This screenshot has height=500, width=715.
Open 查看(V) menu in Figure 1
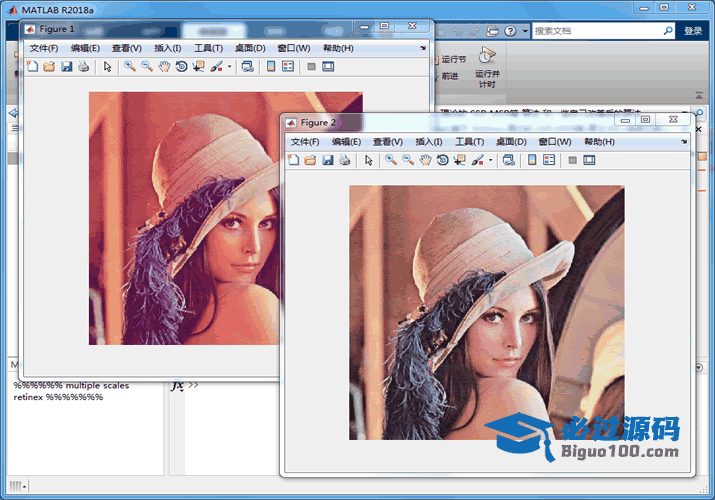(127, 48)
